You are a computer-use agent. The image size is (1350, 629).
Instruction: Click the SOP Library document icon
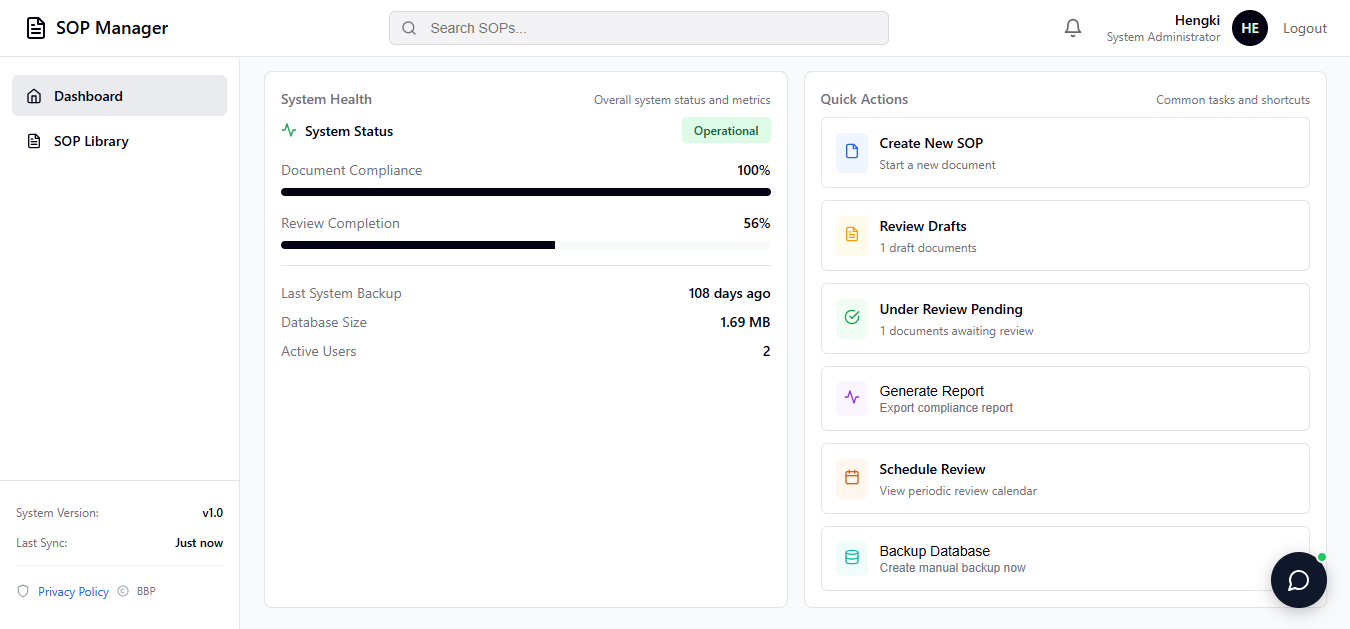(x=34, y=141)
